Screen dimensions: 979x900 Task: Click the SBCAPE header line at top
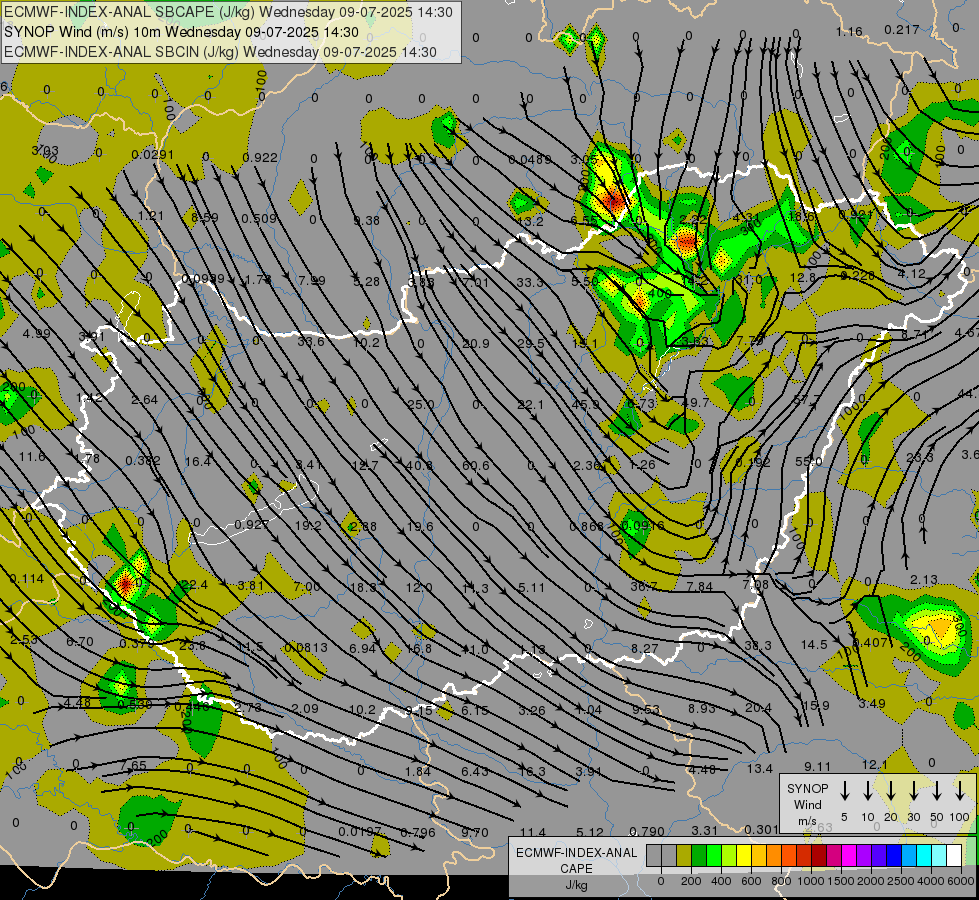click(x=228, y=12)
